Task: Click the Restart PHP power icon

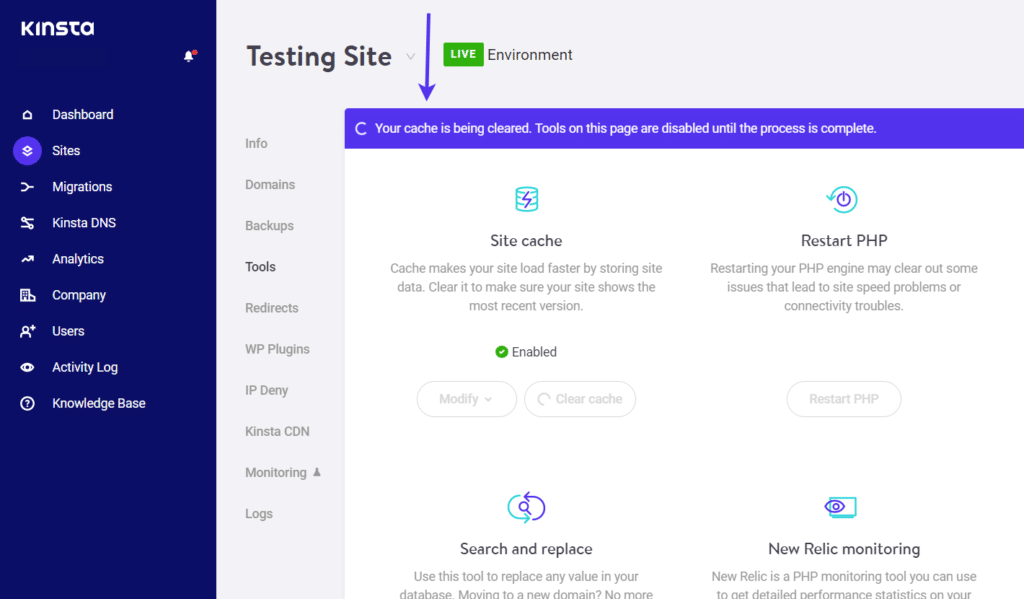Action: pyautogui.click(x=843, y=199)
